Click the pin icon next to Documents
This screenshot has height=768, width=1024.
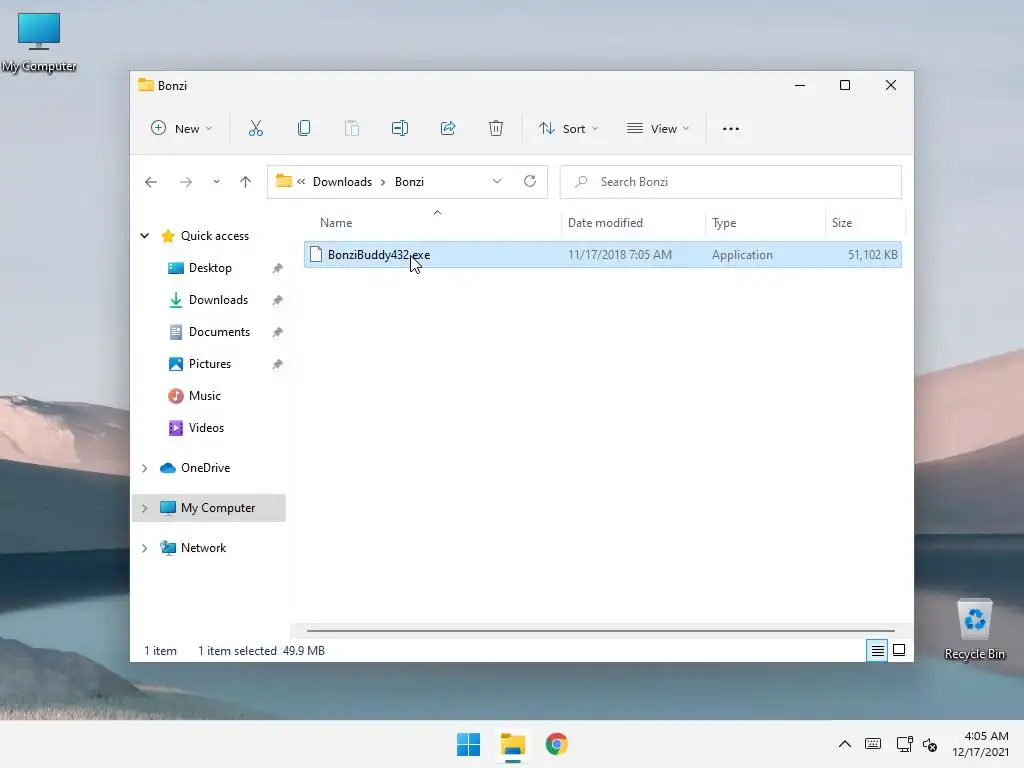tap(278, 332)
